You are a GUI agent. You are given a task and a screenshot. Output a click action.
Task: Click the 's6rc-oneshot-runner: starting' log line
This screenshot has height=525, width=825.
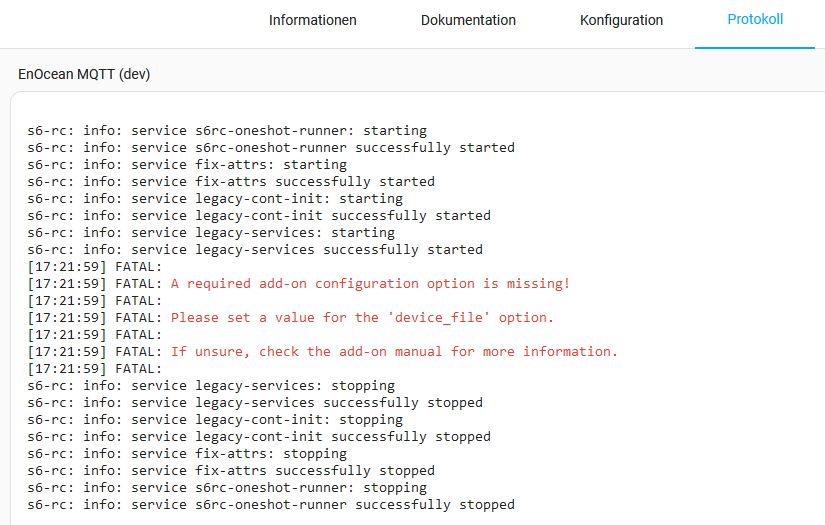point(227,131)
